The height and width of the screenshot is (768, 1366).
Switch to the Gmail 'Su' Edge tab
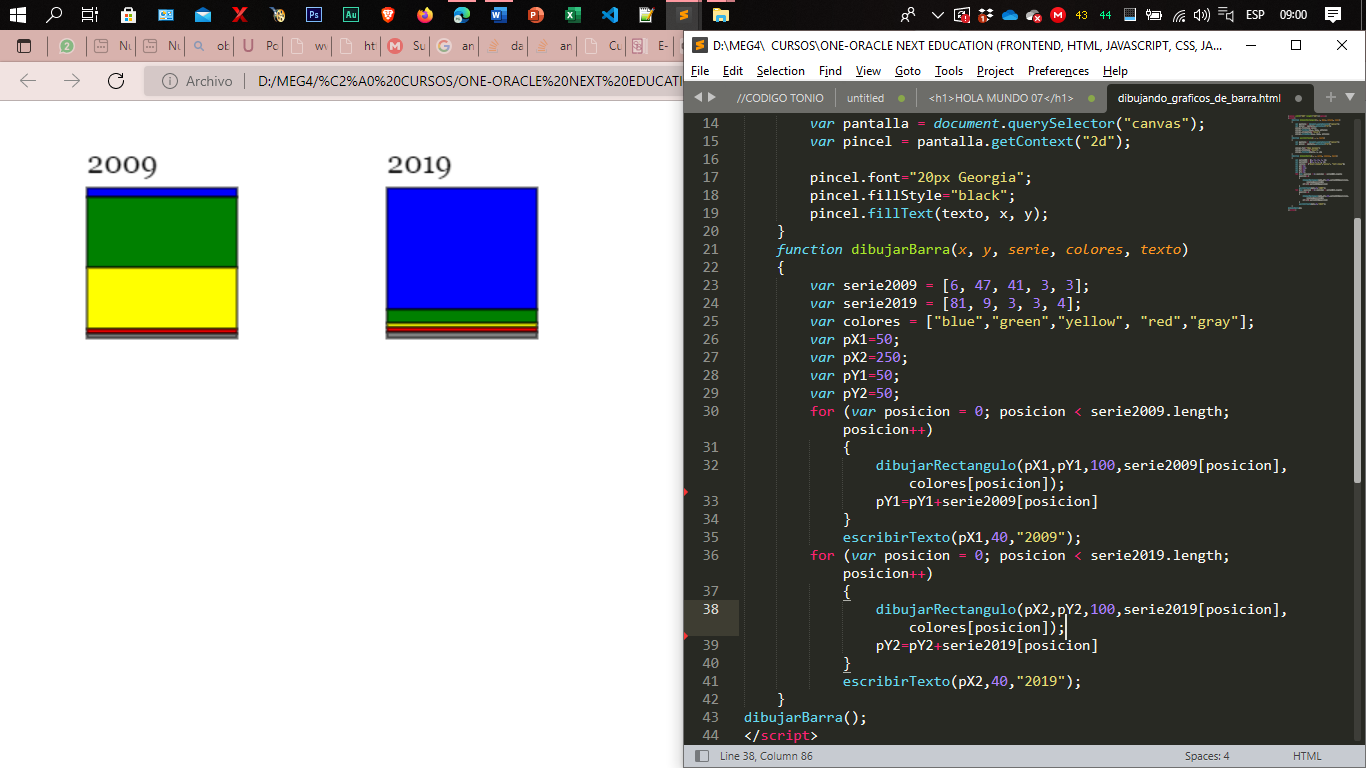tap(408, 46)
